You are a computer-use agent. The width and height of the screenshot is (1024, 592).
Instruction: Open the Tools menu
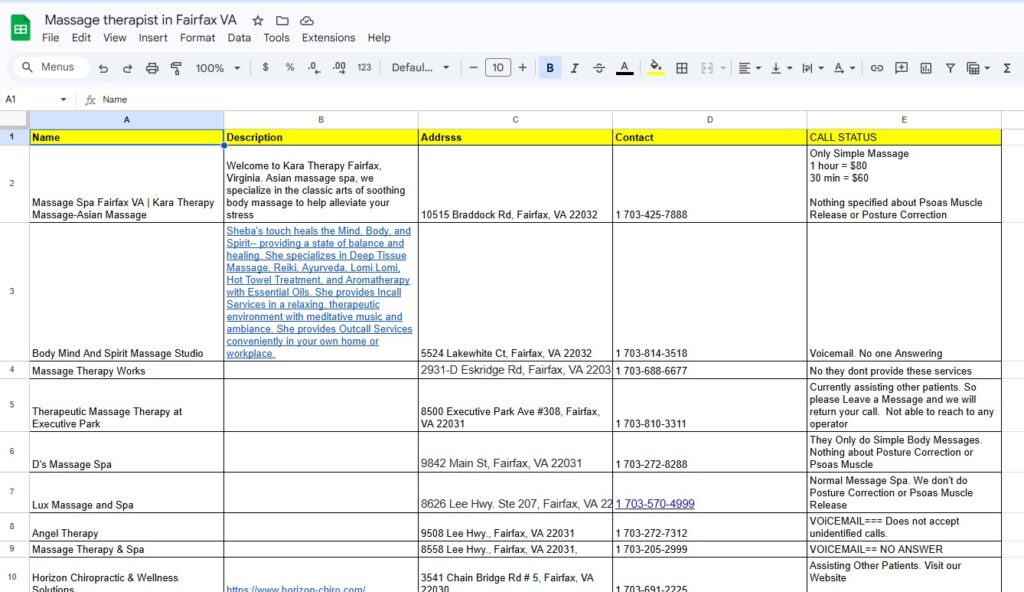(x=276, y=38)
